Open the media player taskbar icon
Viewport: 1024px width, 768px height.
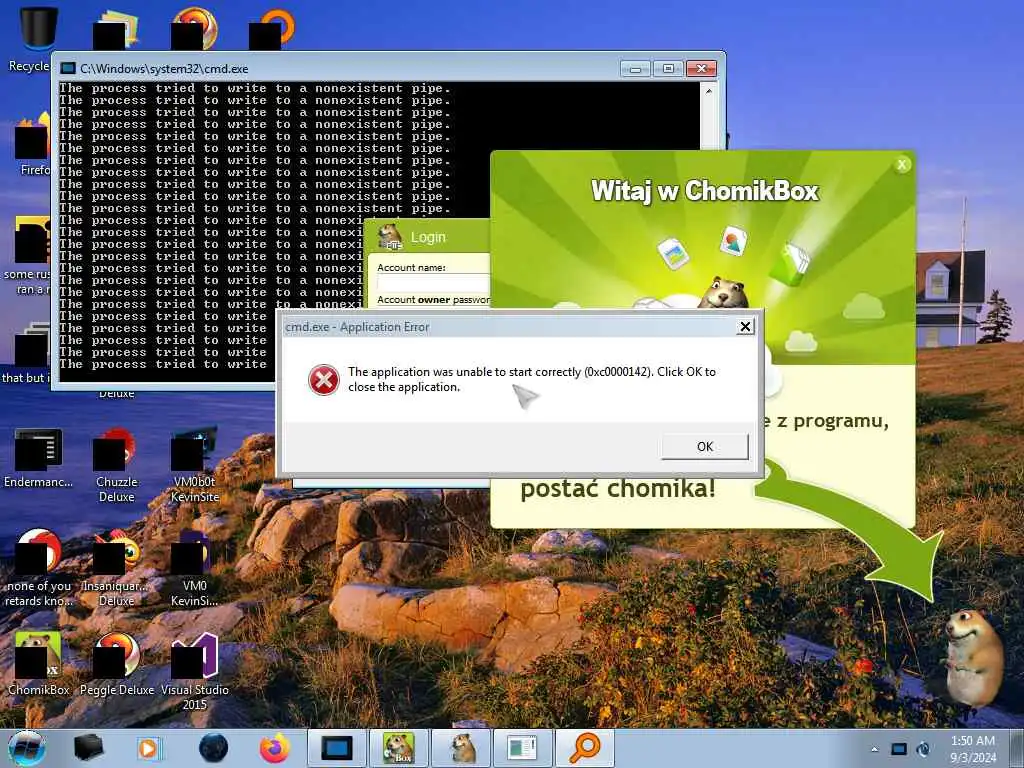click(x=150, y=748)
